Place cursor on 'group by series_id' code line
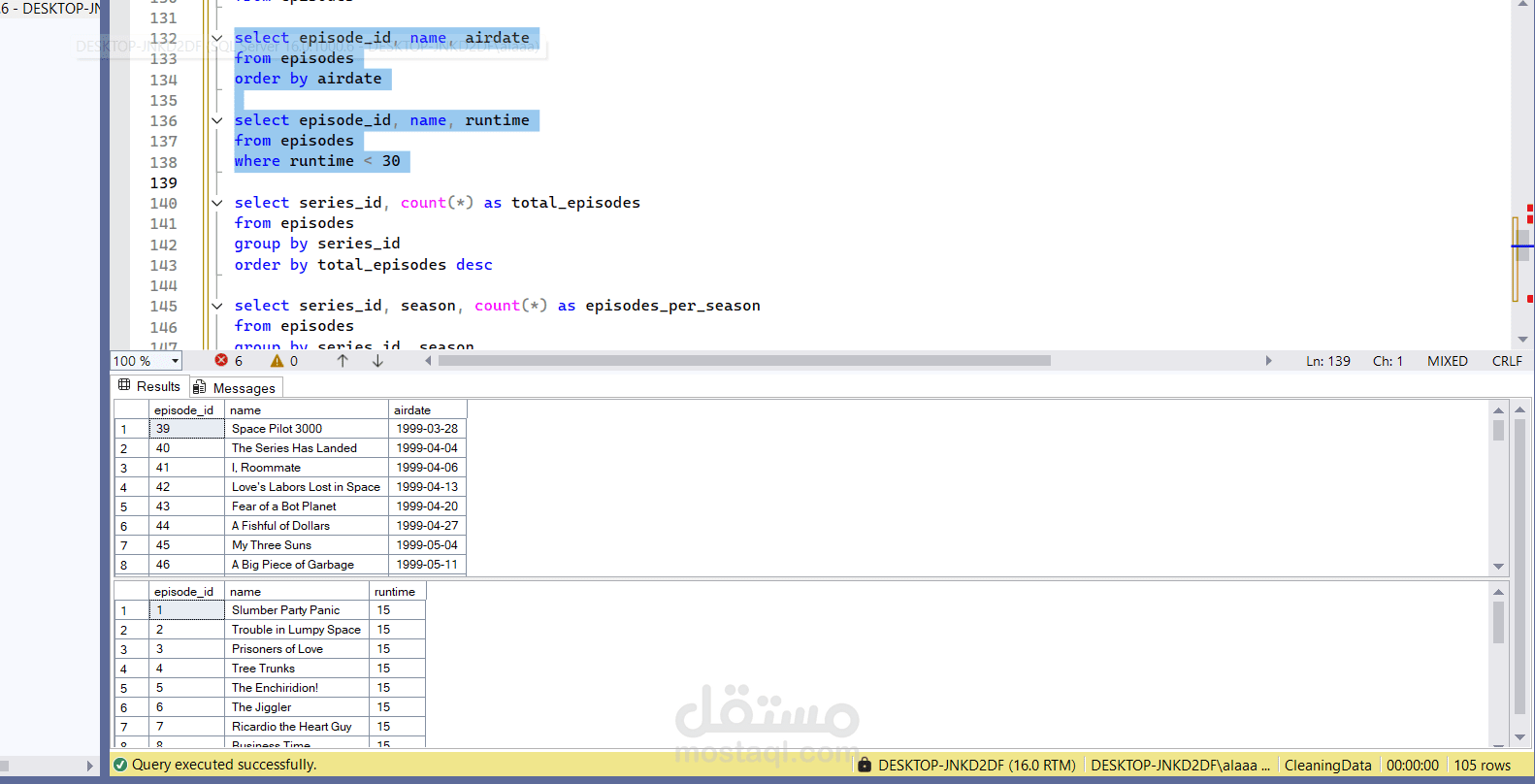 click(x=317, y=244)
